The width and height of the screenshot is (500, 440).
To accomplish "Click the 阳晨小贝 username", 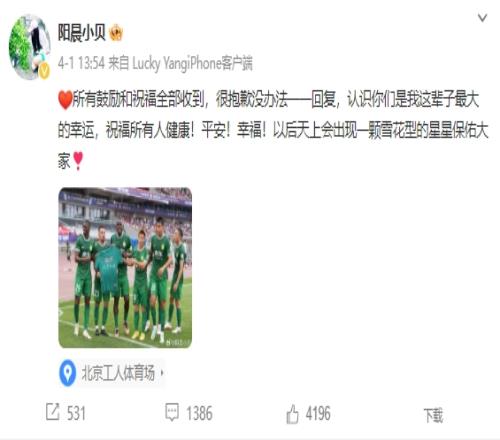I will [82, 33].
